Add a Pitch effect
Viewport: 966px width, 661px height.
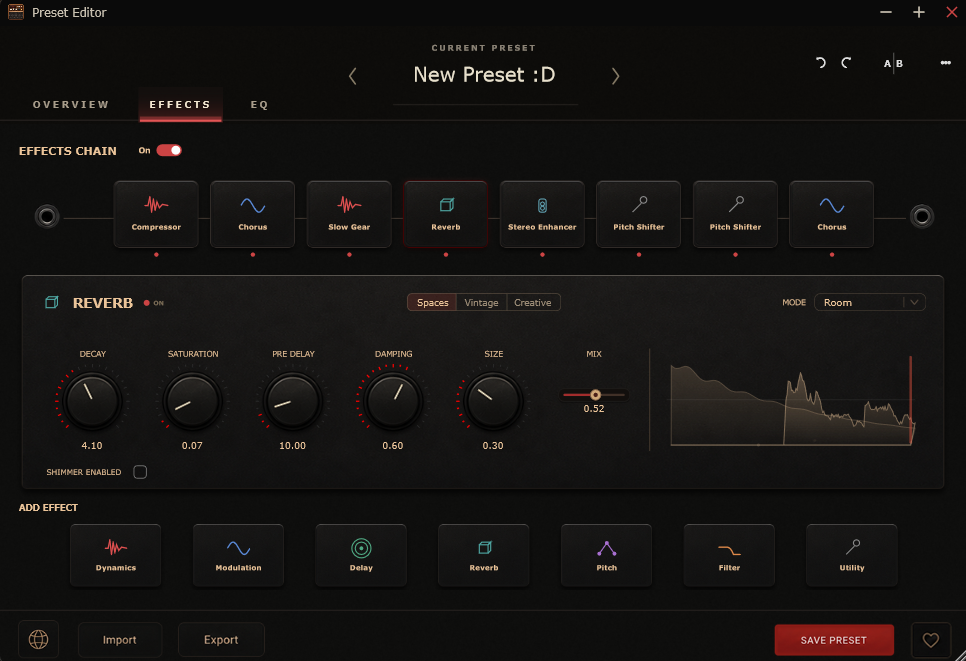point(606,555)
